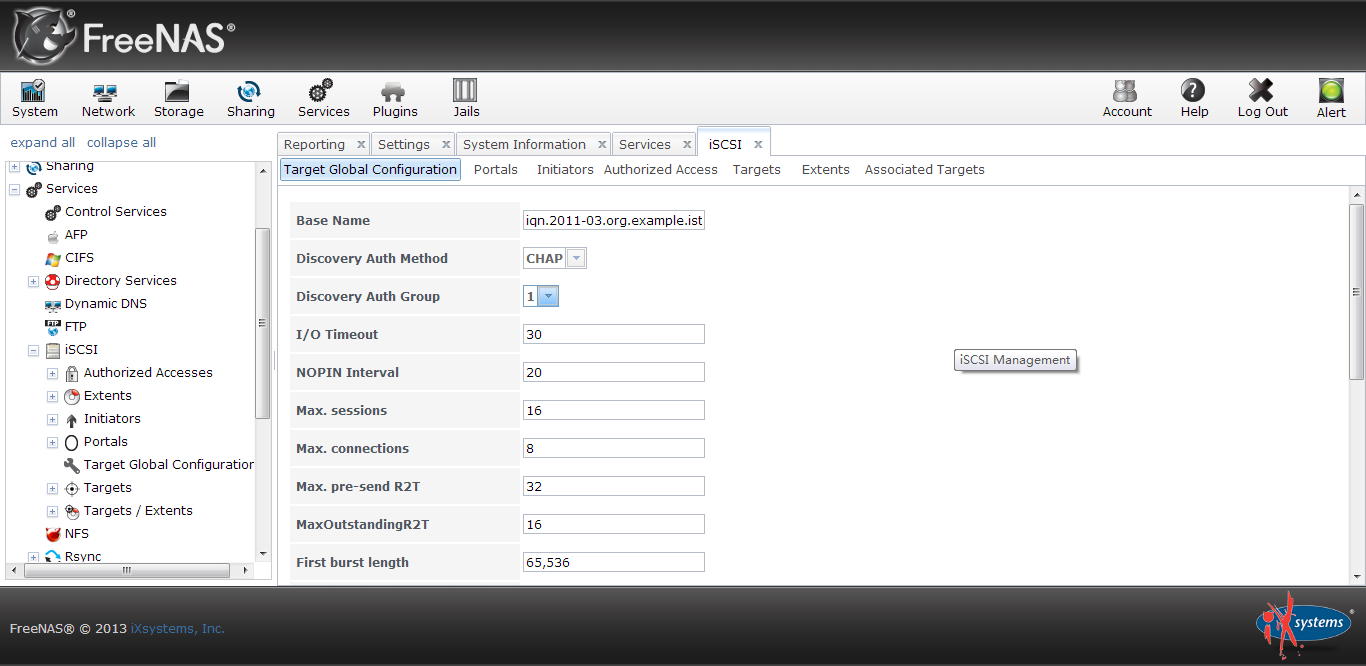The image size is (1366, 666).
Task: Open Discovery Auth Method dropdown
Action: (576, 258)
